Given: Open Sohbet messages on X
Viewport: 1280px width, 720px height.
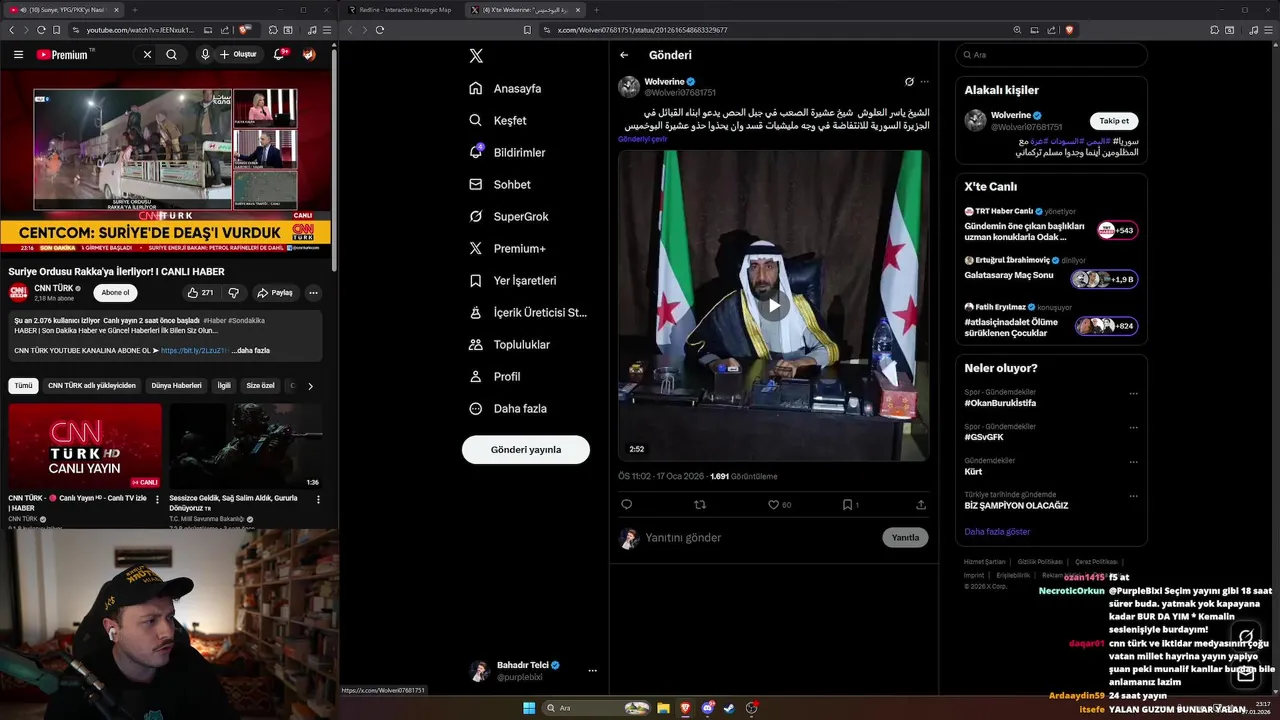Looking at the screenshot, I should tap(500, 184).
